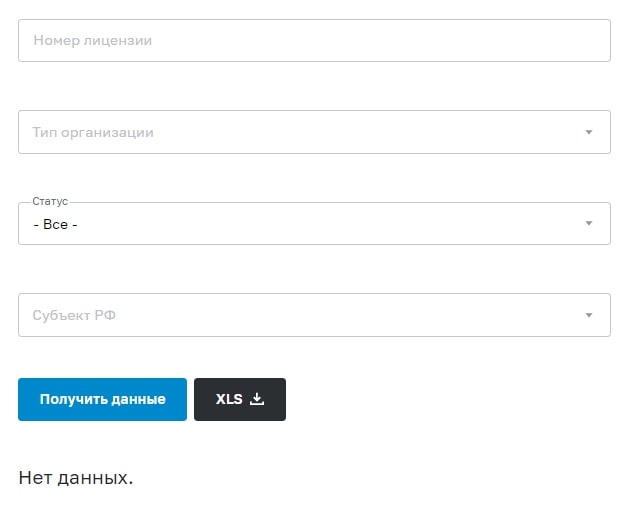Click the Нет данных message
Image resolution: width=633 pixels, height=508 pixels.
[75, 478]
